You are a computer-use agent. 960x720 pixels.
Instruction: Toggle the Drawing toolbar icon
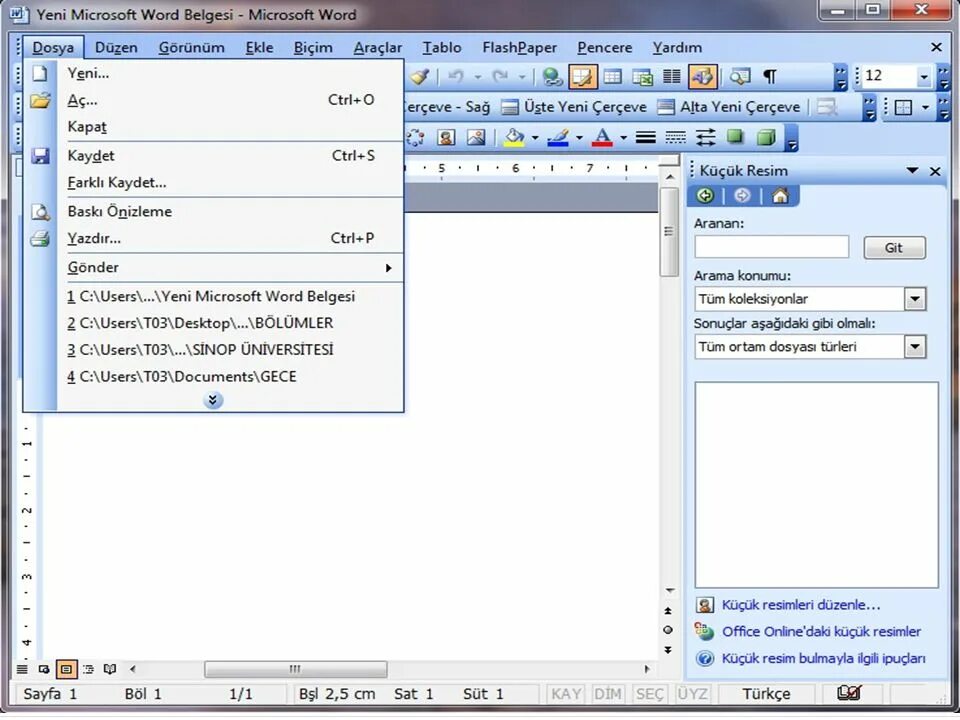tap(702, 77)
